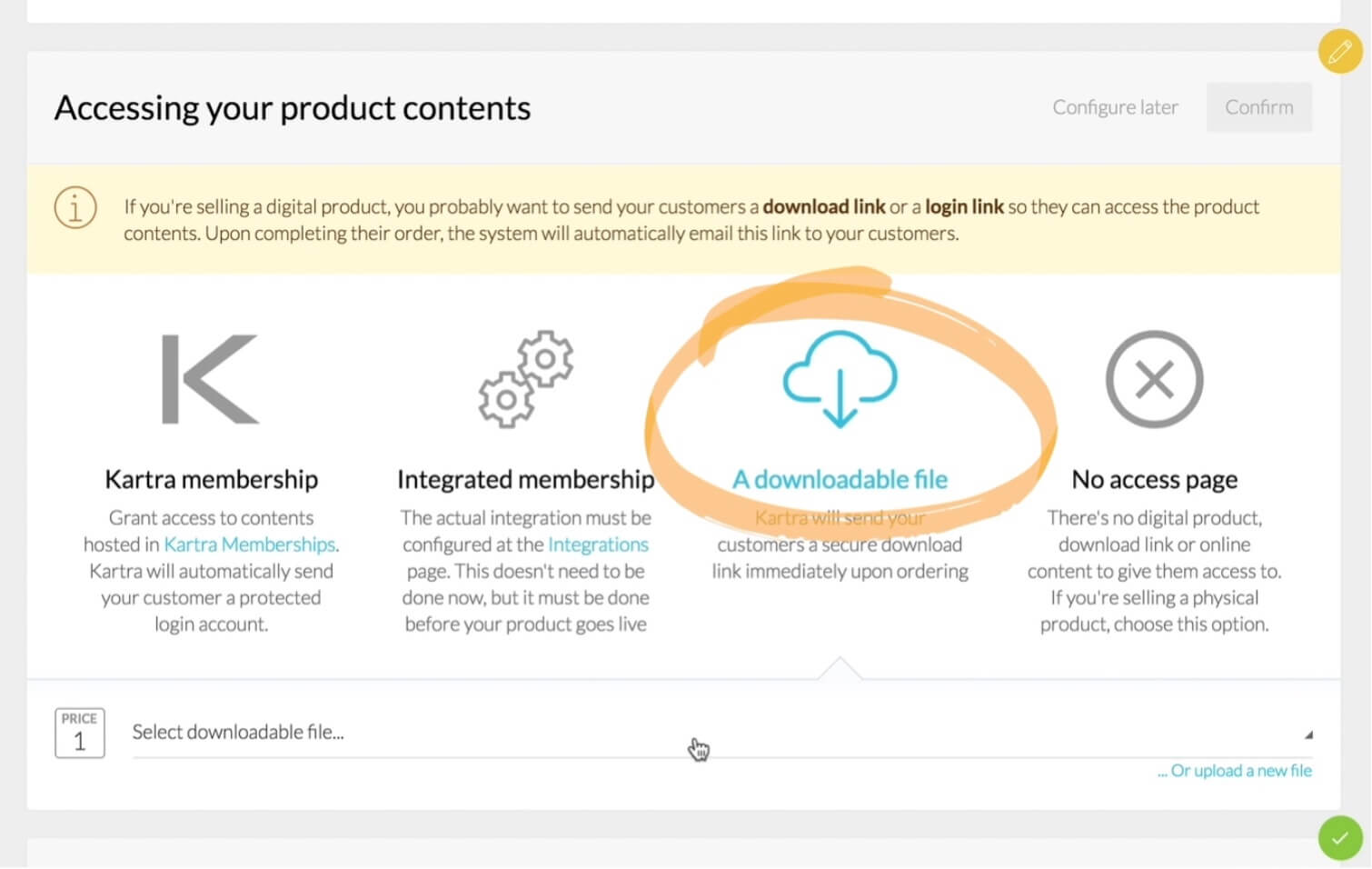The height and width of the screenshot is (869, 1372).
Task: Pick the X circle No access icon
Action: click(1154, 379)
